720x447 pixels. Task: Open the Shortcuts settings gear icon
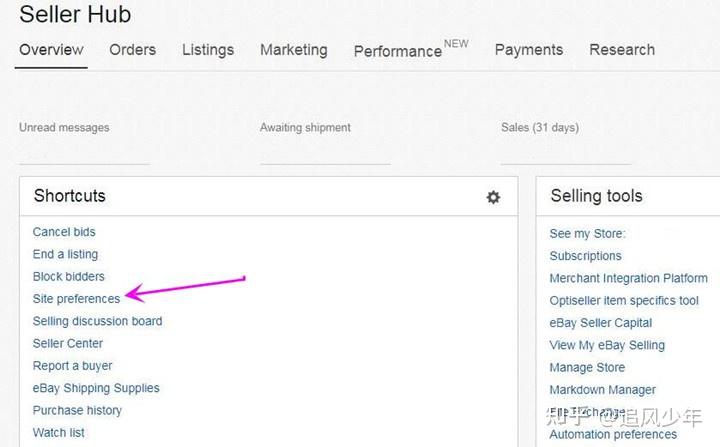click(493, 197)
